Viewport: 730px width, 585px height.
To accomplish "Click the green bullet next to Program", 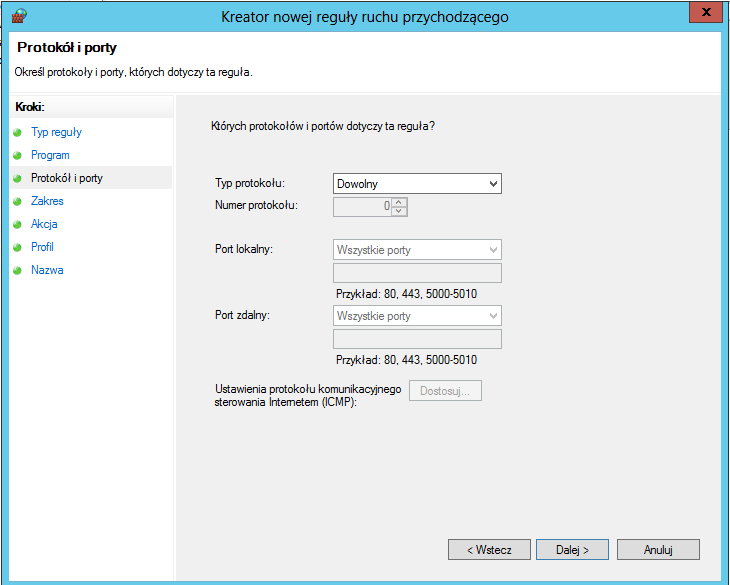I will [x=18, y=155].
